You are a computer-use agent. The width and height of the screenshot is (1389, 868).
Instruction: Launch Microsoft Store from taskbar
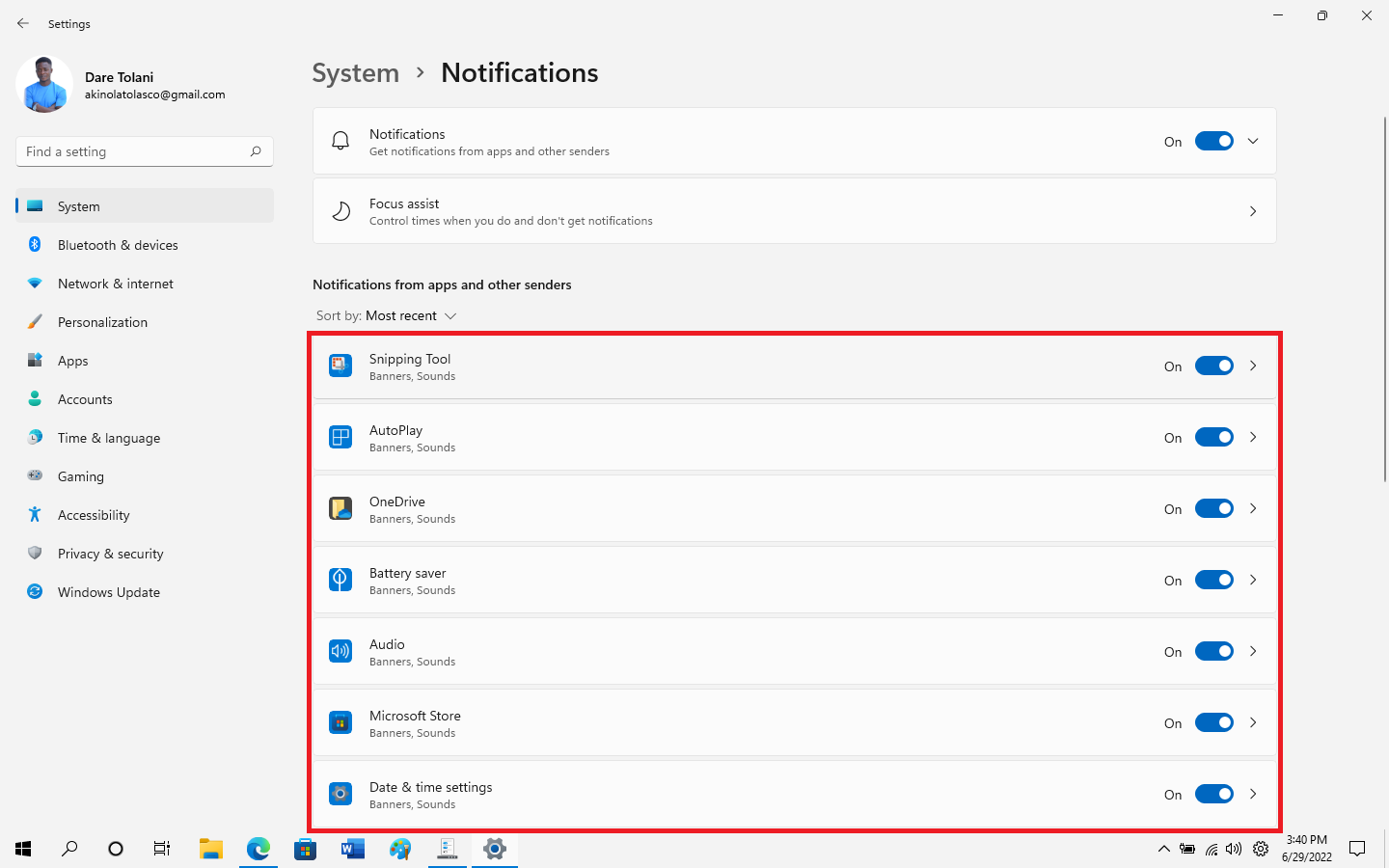pyautogui.click(x=306, y=849)
